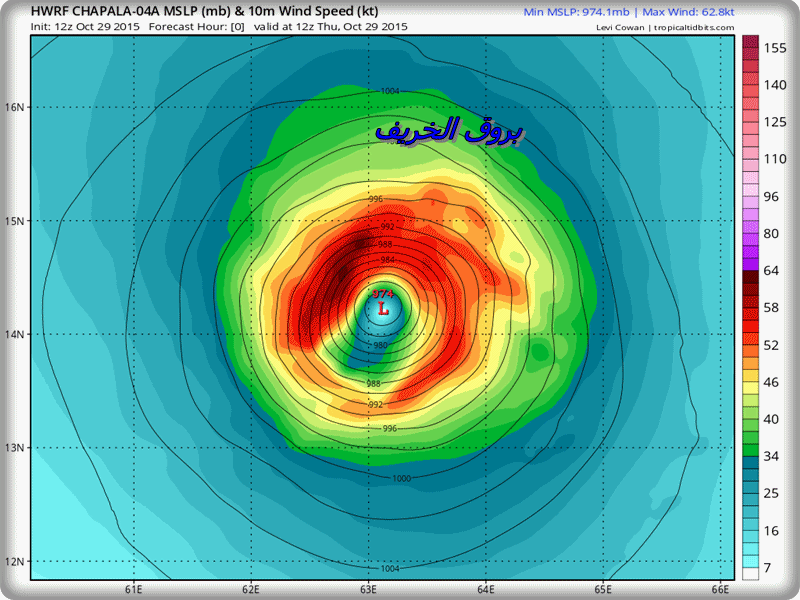Select the 980 isobar contour label

pyautogui.click(x=381, y=345)
